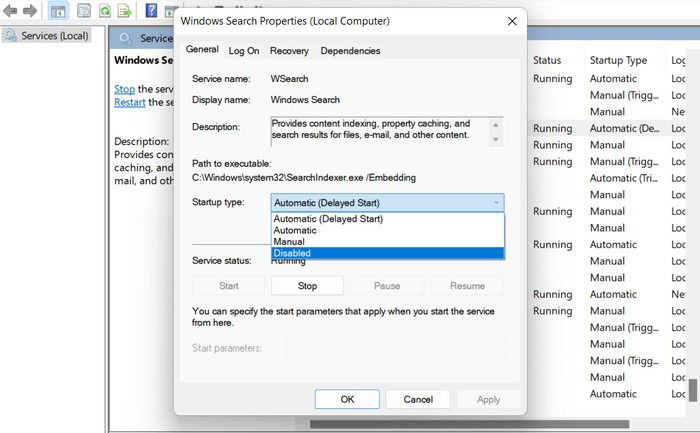This screenshot has height=433, width=700.
Task: Click the green Refresh toolbar icon
Action: [105, 10]
